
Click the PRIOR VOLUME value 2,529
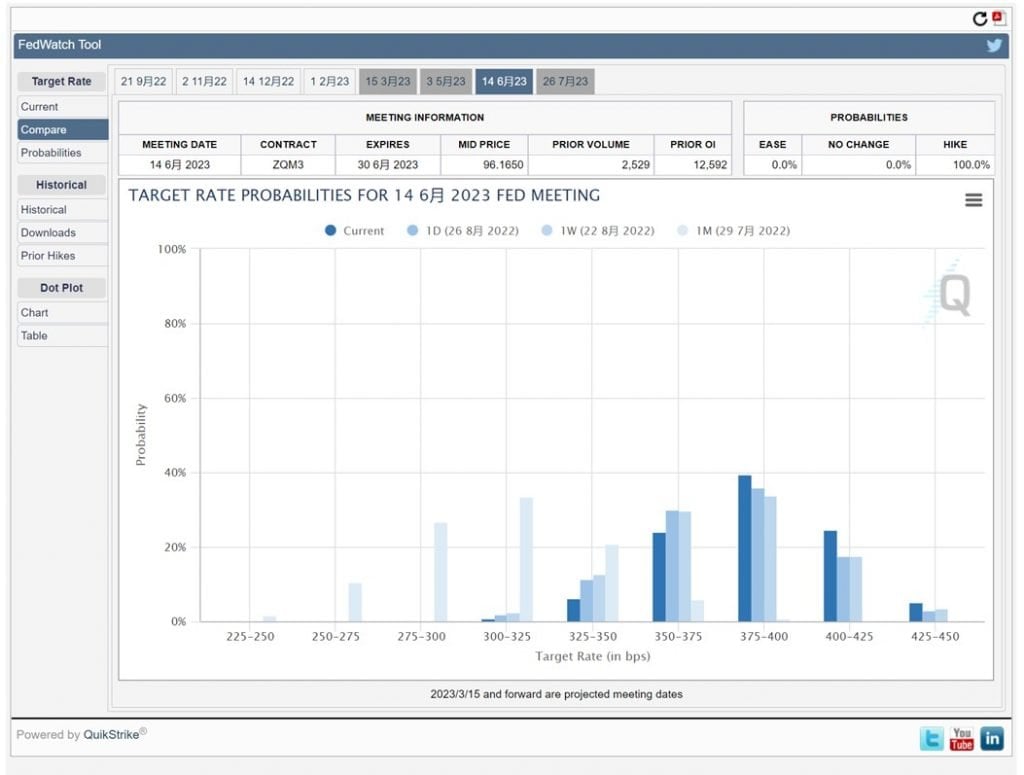coord(635,165)
